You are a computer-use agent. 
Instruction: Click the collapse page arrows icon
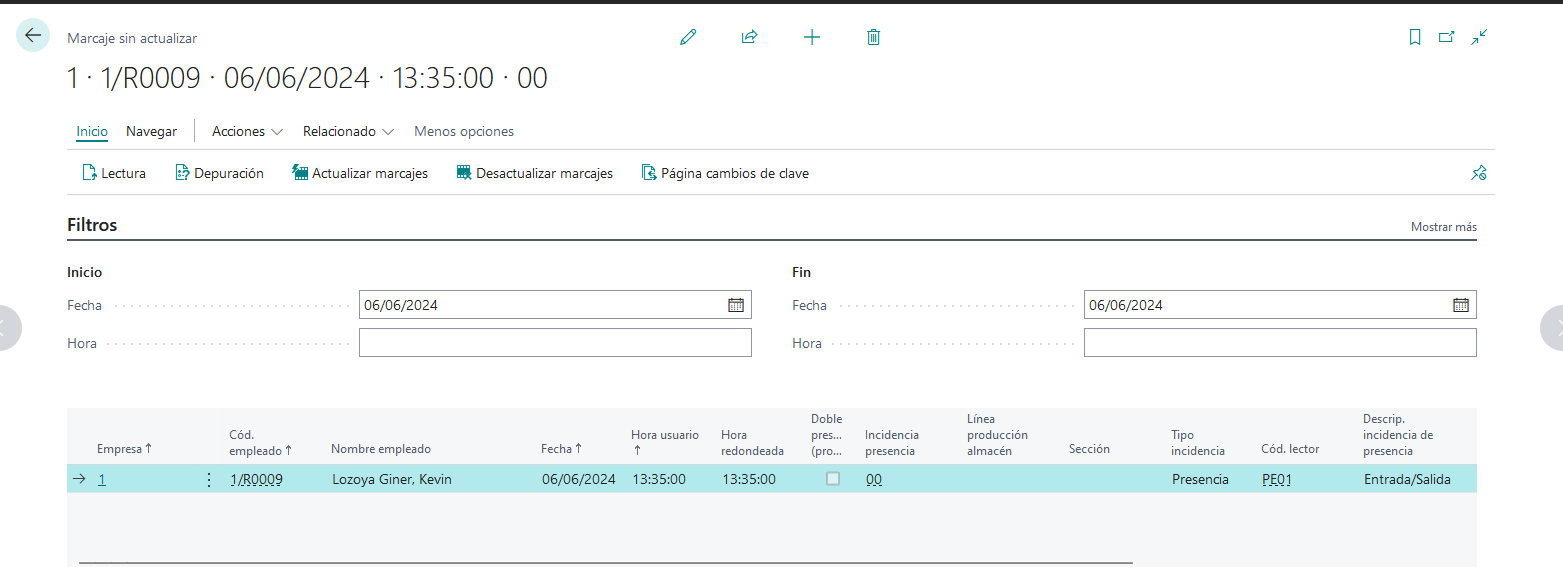click(x=1479, y=37)
